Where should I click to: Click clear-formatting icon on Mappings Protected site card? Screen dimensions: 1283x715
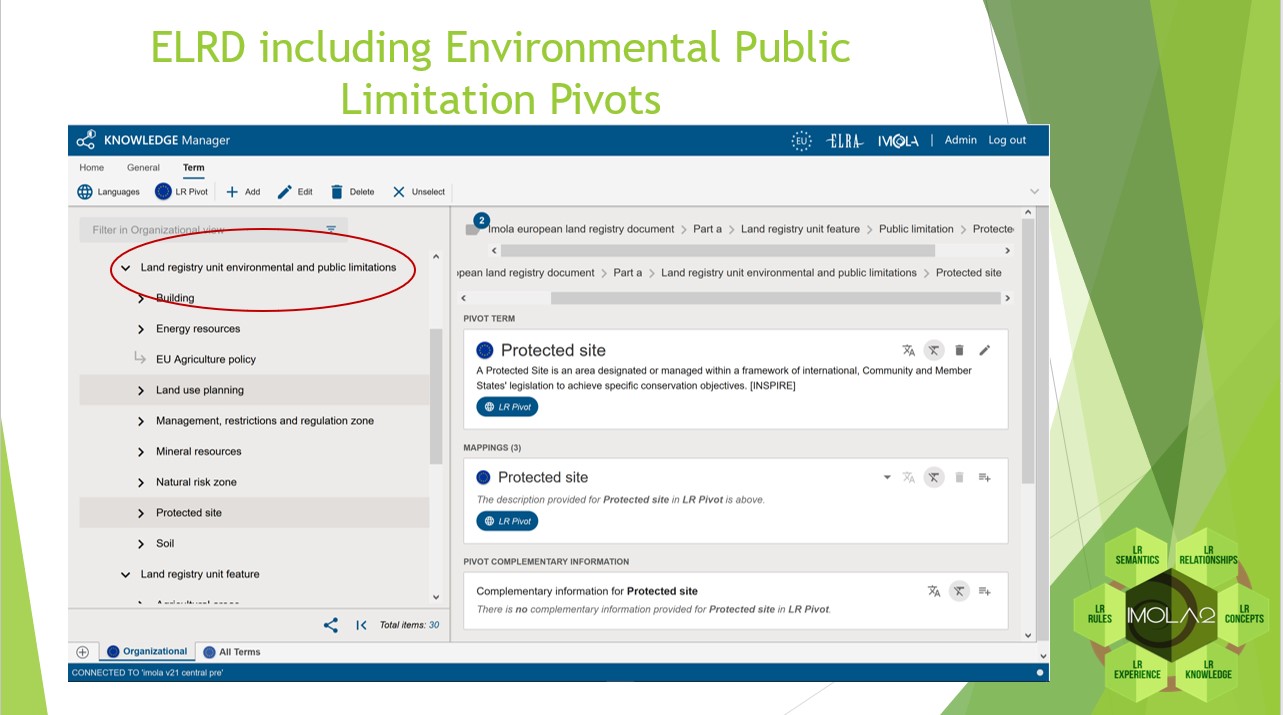934,477
